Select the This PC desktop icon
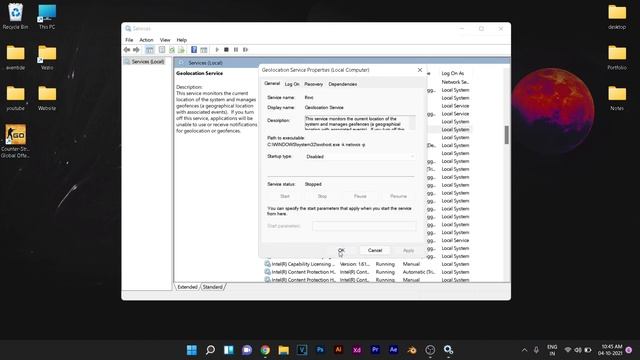The image size is (640, 360). (x=47, y=16)
